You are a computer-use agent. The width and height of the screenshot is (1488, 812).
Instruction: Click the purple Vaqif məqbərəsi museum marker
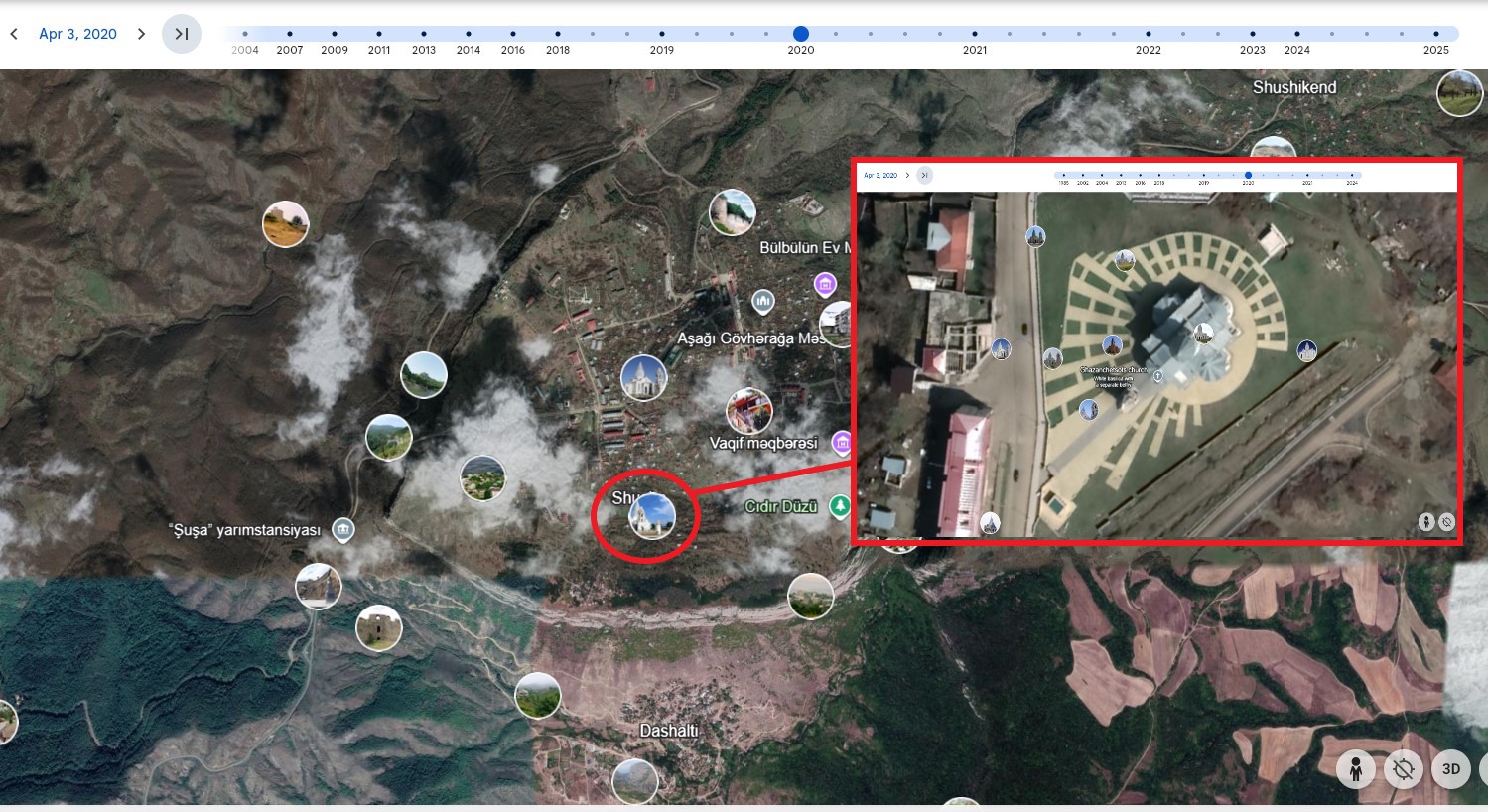point(842,443)
